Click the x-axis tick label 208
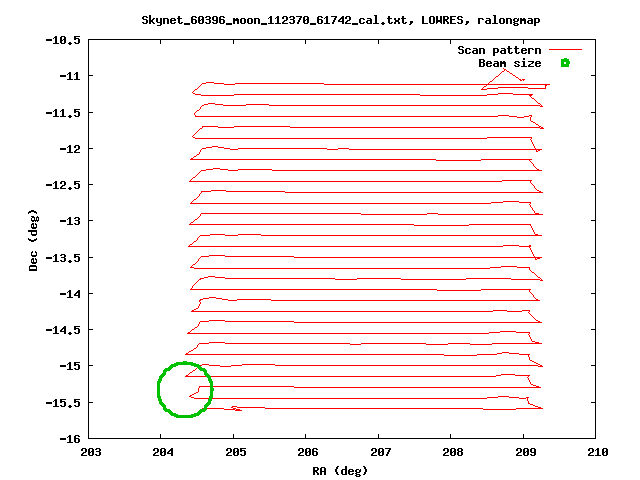The width and height of the screenshot is (640, 480). point(453,452)
